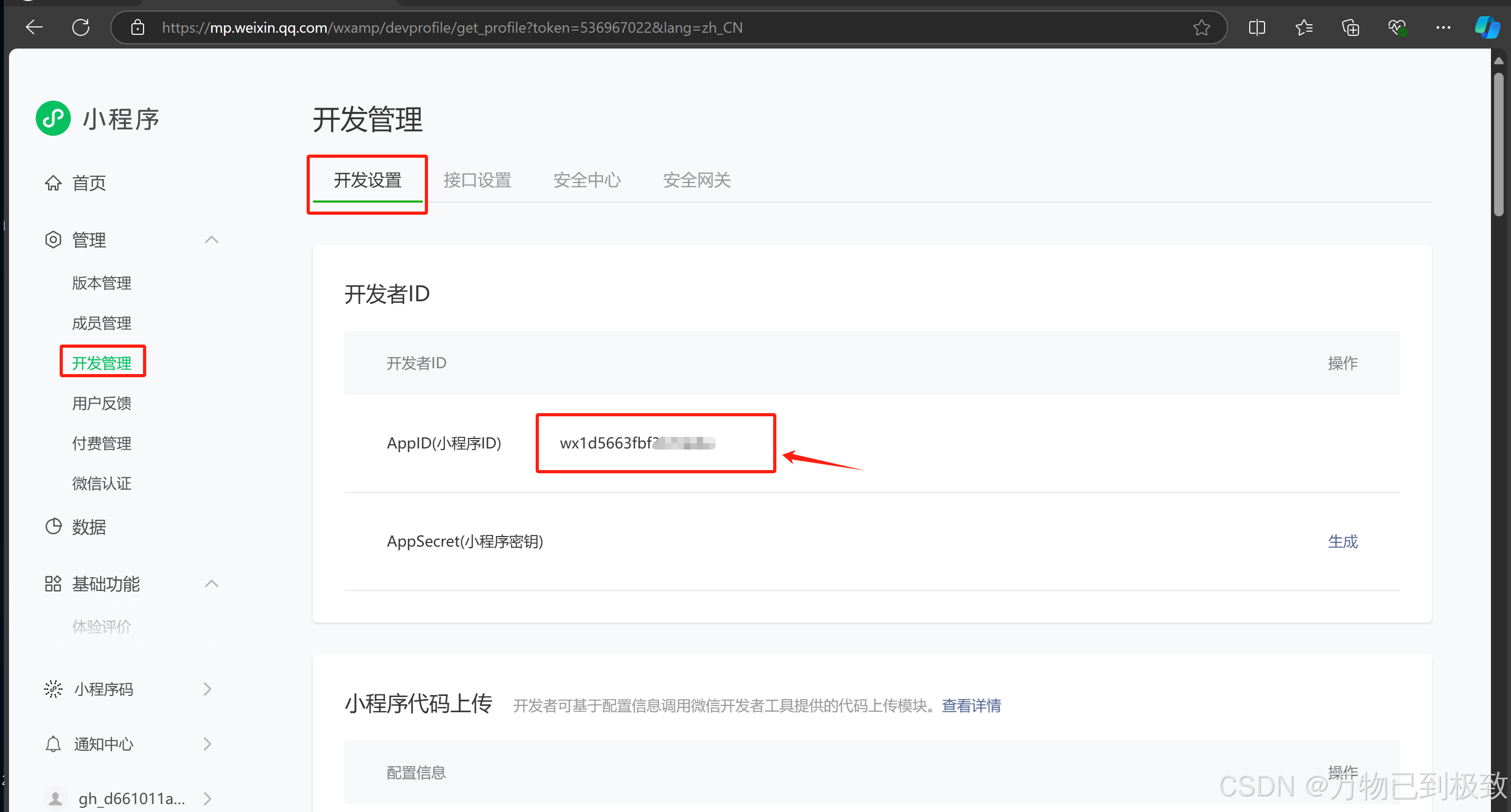
Task: Click the browser address bar URL
Action: pos(452,27)
